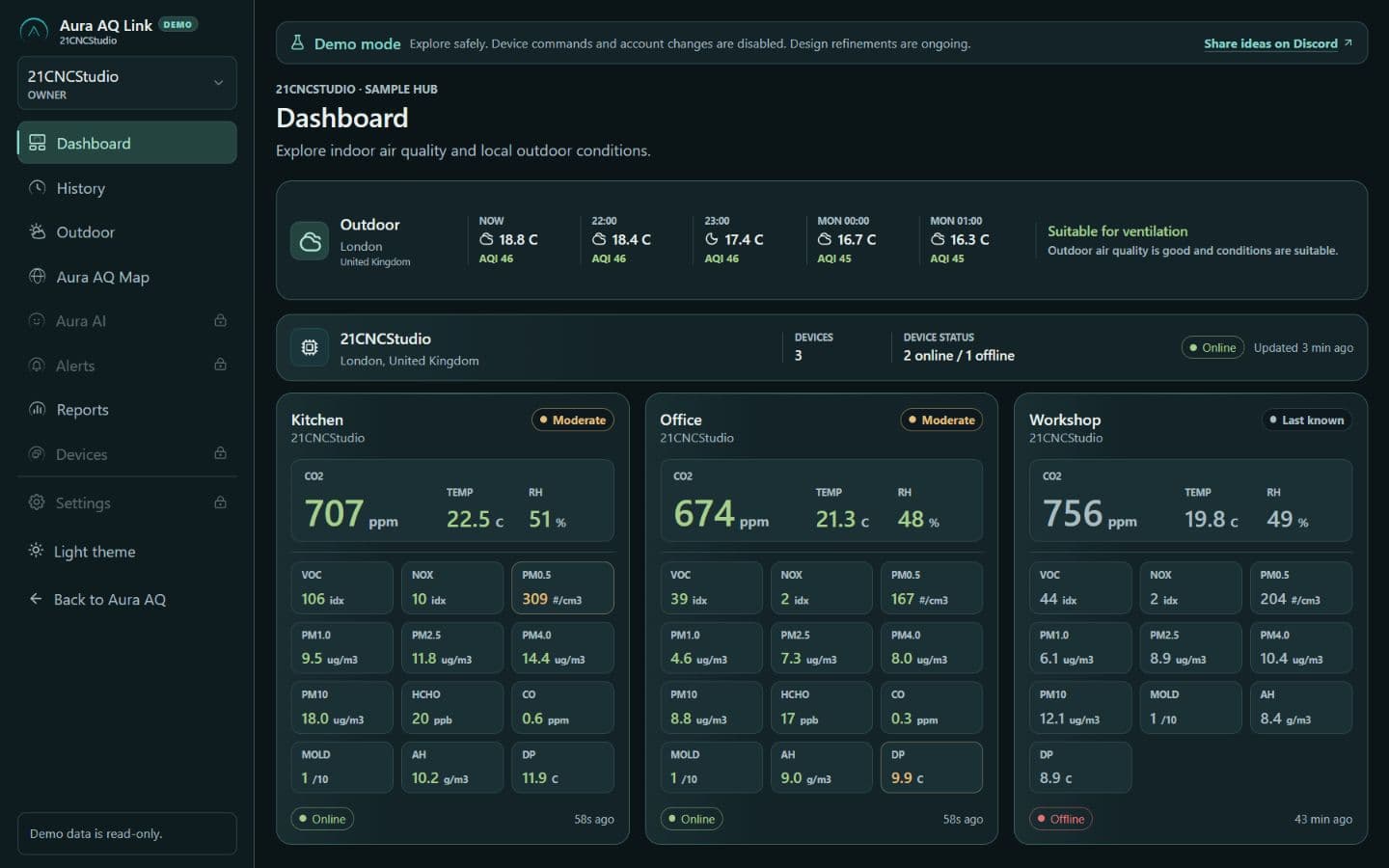Click the Reports chart icon
This screenshot has height=868, width=1389.
tap(38, 409)
